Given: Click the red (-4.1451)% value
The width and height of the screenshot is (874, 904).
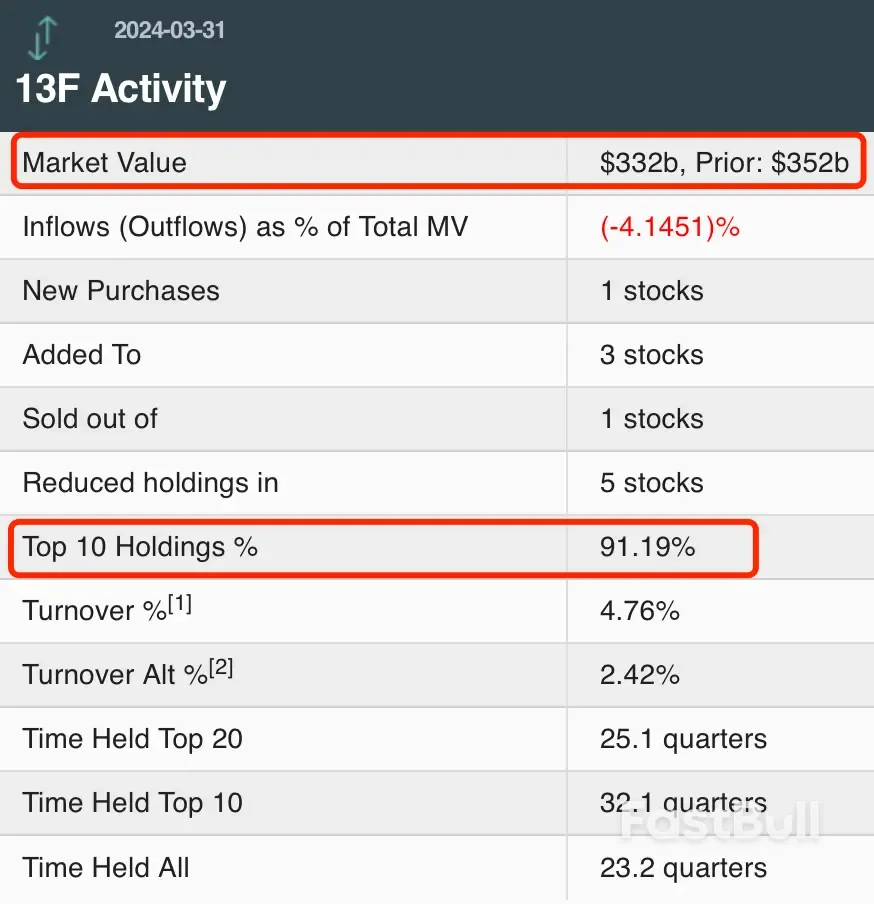Looking at the screenshot, I should click(670, 227).
